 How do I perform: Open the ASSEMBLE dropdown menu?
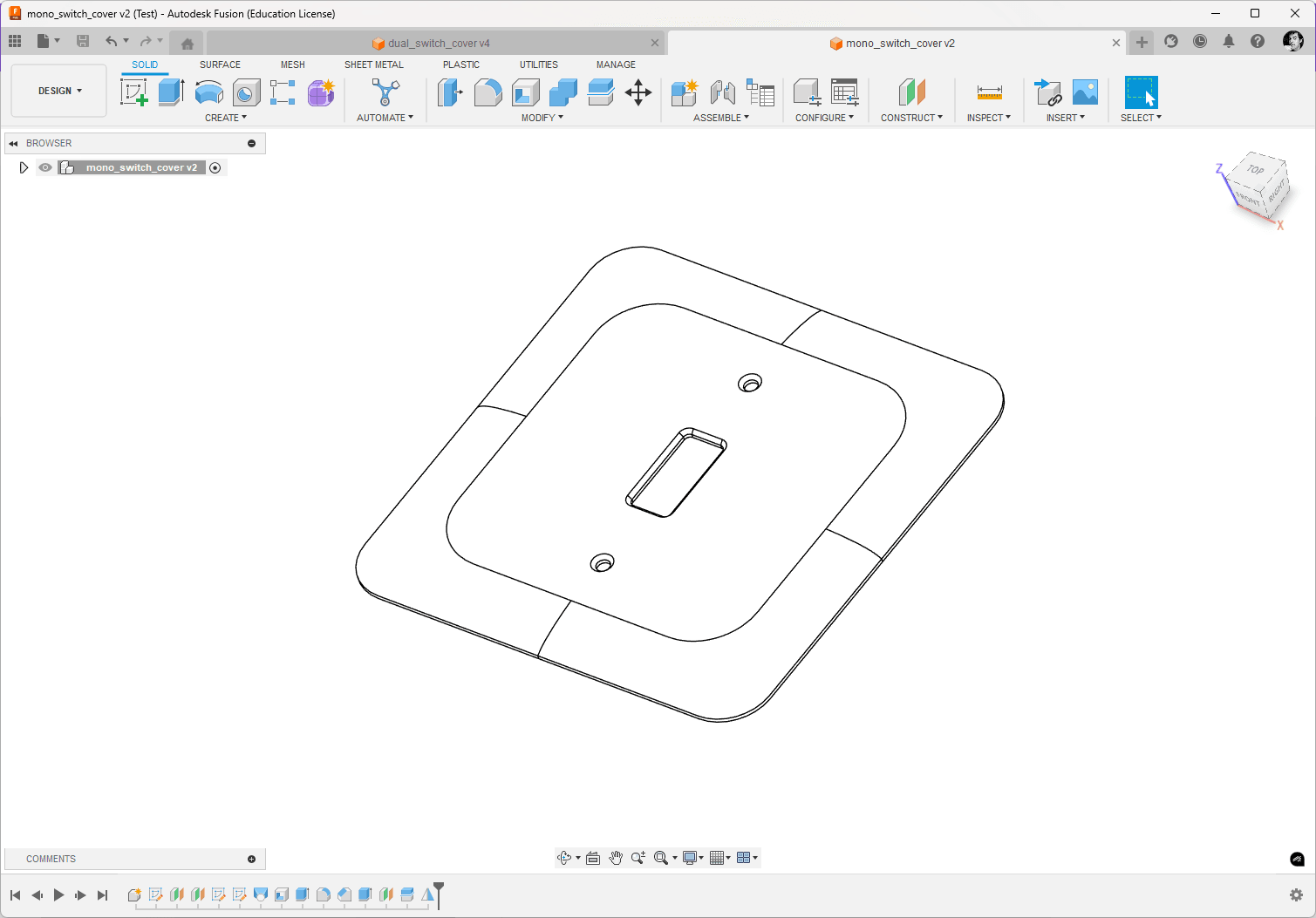[721, 118]
